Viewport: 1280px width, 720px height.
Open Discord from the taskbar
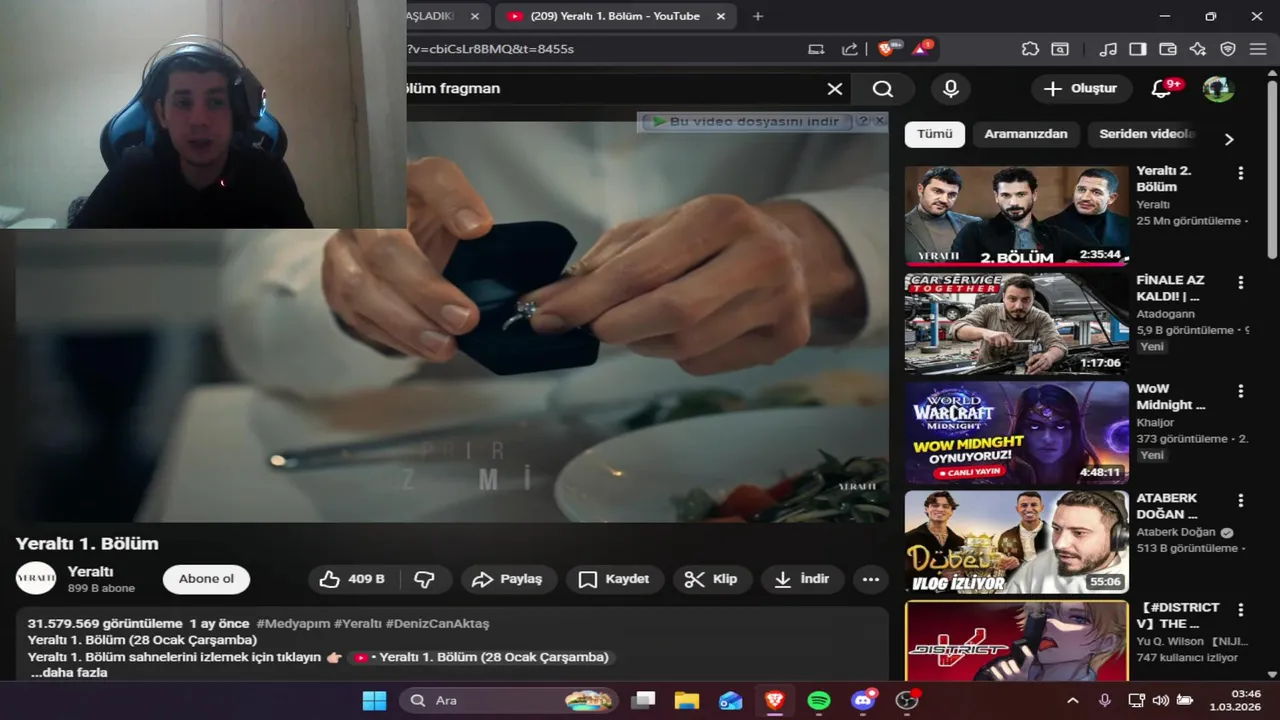click(x=863, y=700)
